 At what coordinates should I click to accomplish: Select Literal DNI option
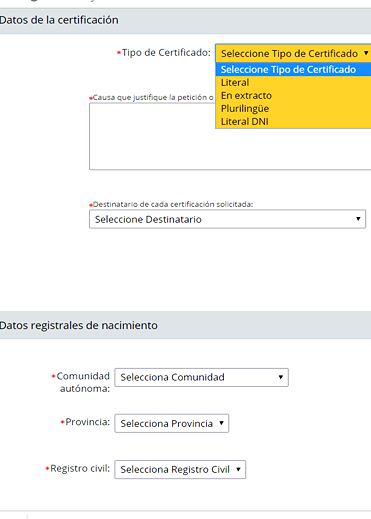coord(293,121)
